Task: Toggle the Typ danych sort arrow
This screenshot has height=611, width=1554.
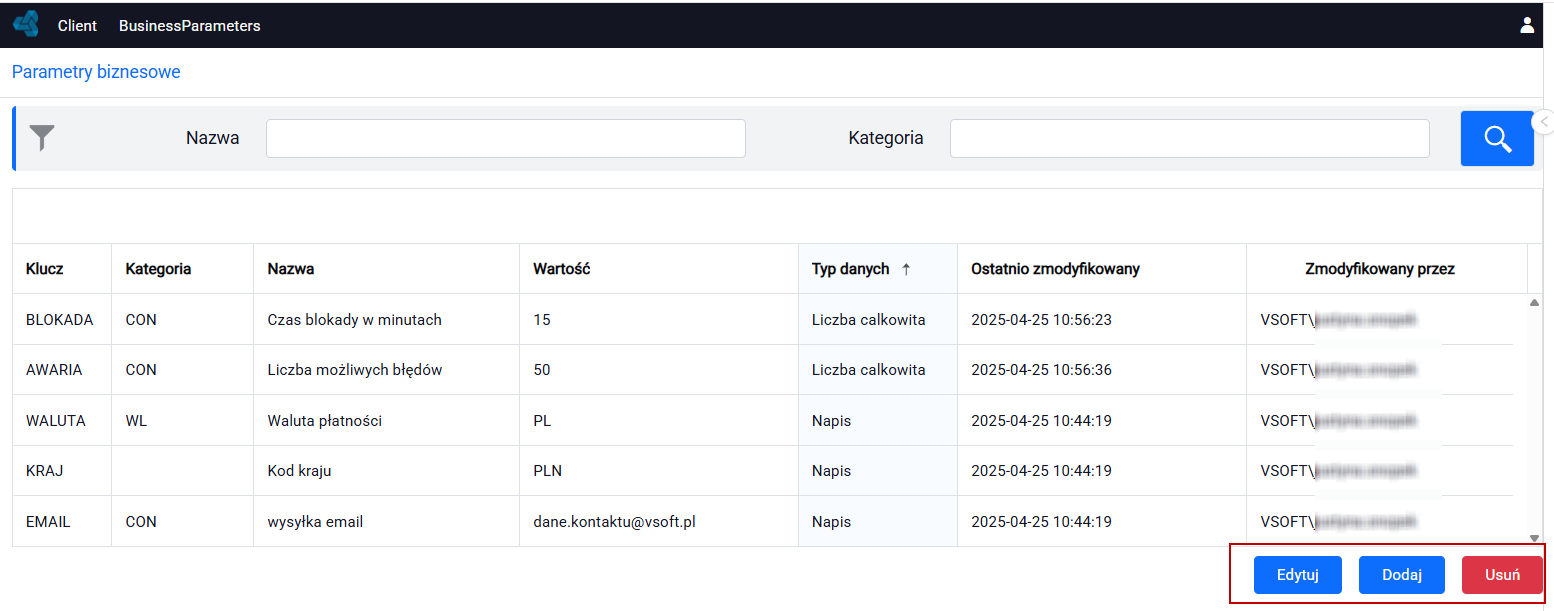Action: (906, 269)
